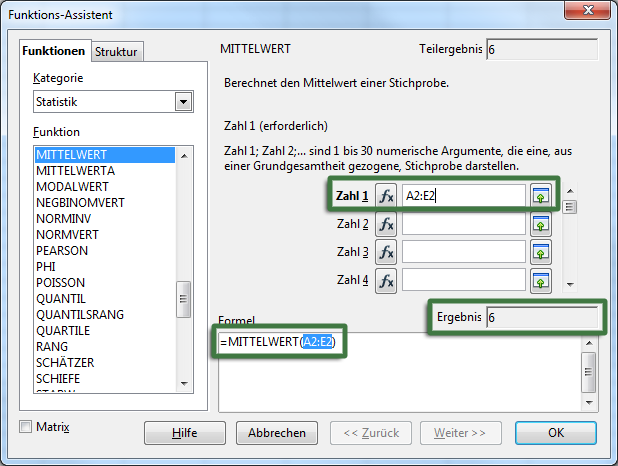Screen dimensions: 618x466
Task: Select the Funktionen tab
Action: click(x=55, y=51)
